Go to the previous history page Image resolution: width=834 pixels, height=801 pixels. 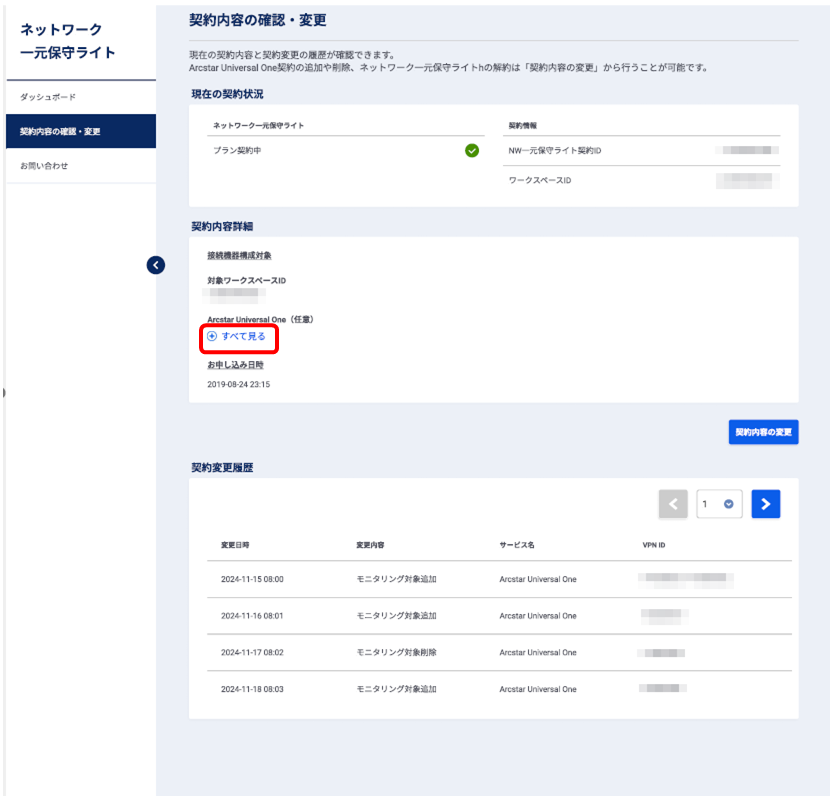coord(673,504)
